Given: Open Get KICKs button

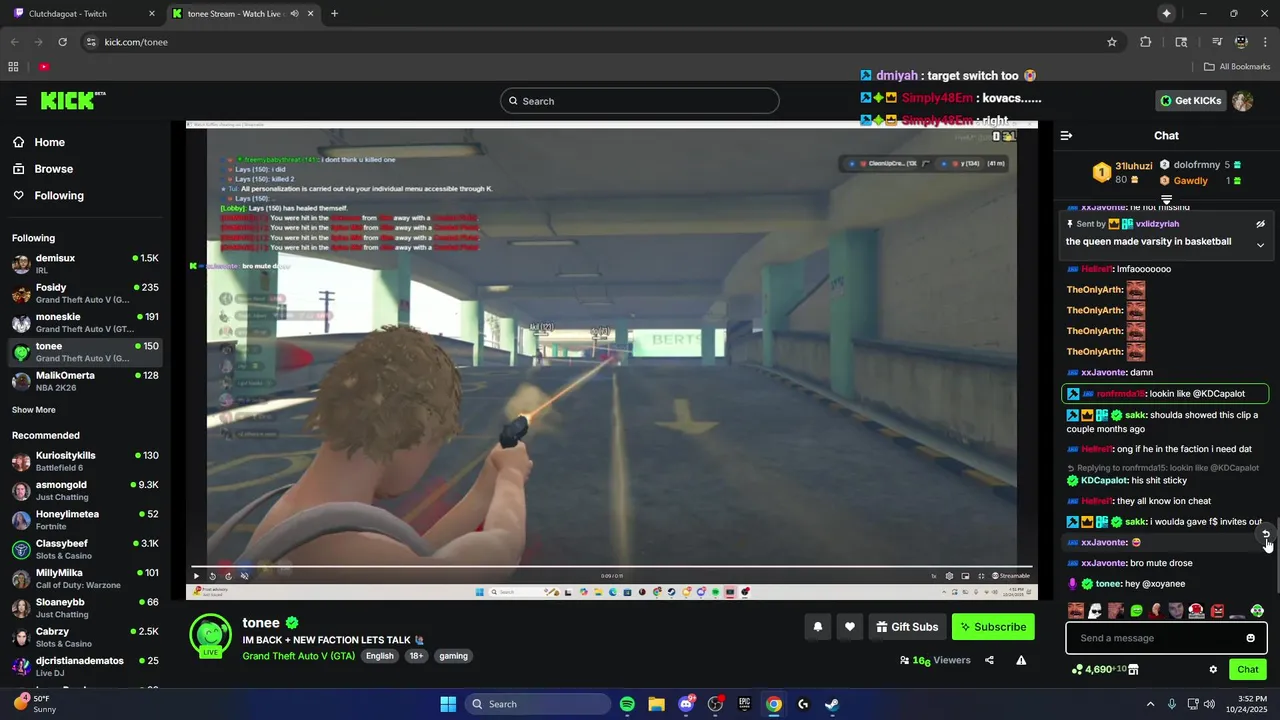Looking at the screenshot, I should [1191, 101].
